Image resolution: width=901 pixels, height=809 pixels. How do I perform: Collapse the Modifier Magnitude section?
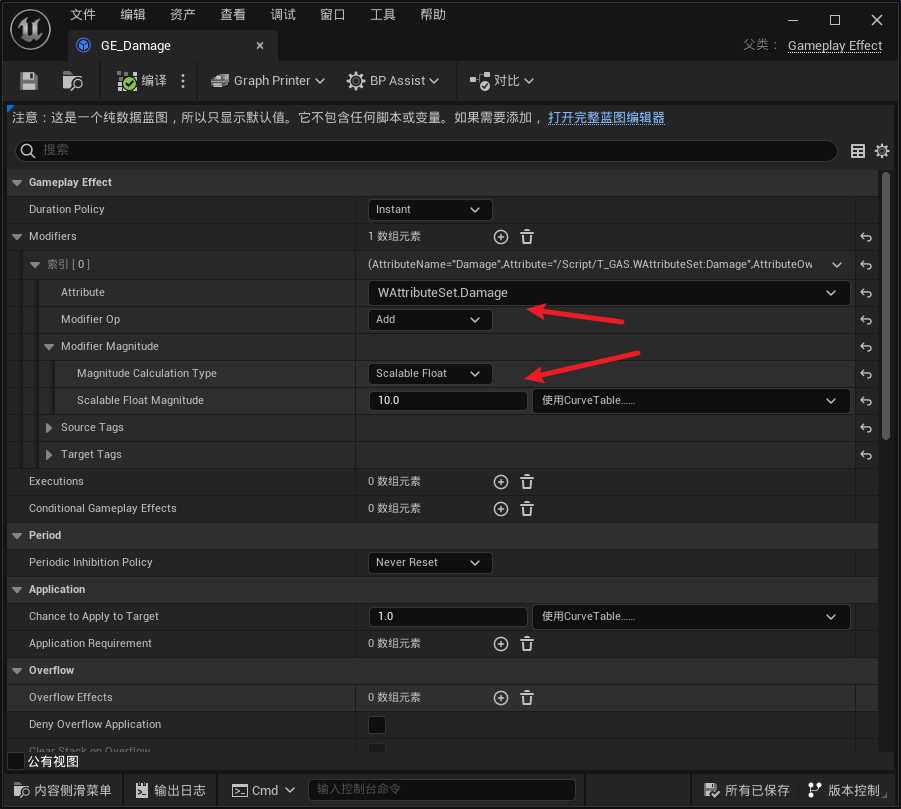(50, 347)
